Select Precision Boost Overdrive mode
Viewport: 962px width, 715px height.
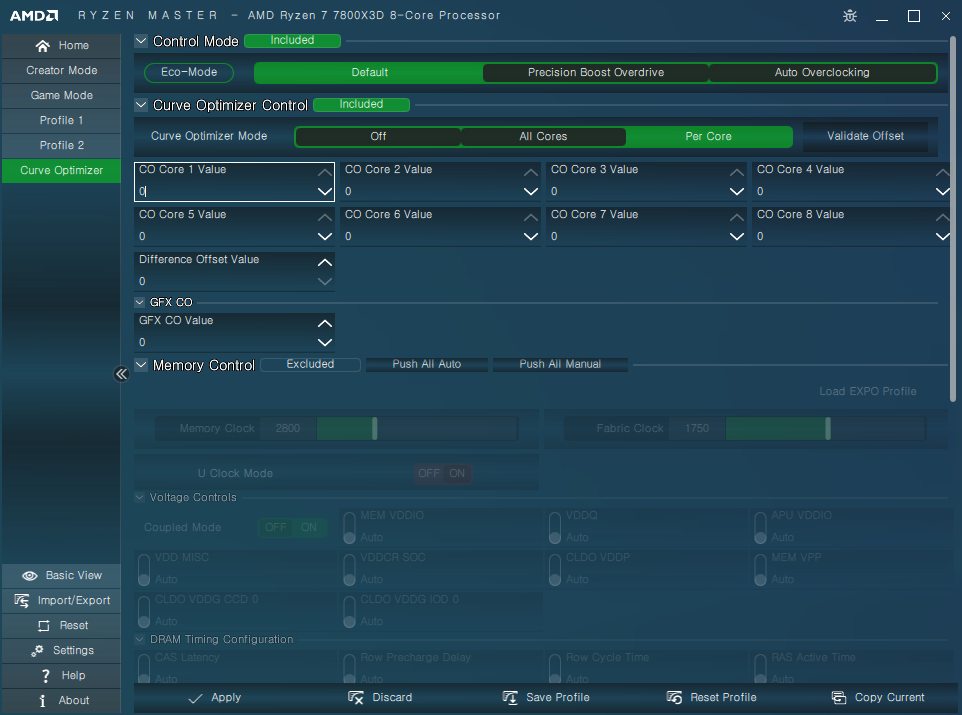tap(596, 72)
